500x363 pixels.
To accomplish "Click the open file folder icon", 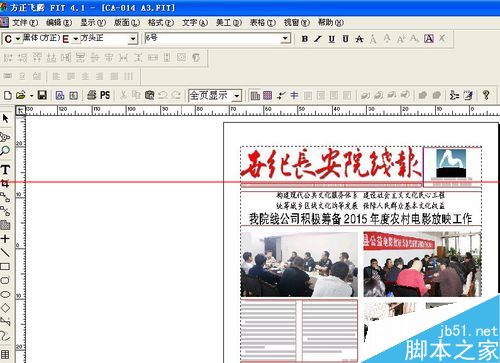I will 21,96.
